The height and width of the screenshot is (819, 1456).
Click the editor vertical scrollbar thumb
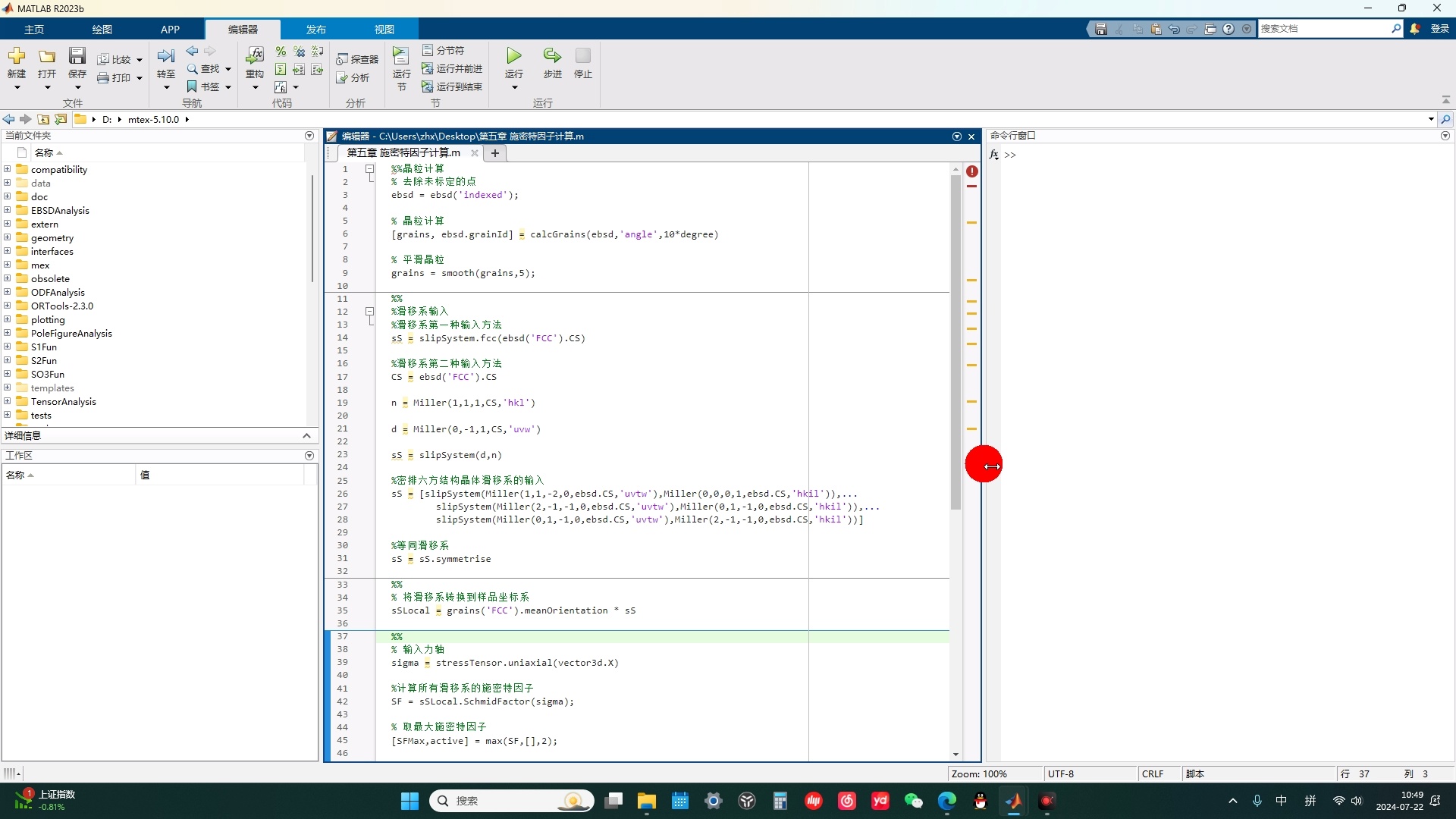[955, 341]
